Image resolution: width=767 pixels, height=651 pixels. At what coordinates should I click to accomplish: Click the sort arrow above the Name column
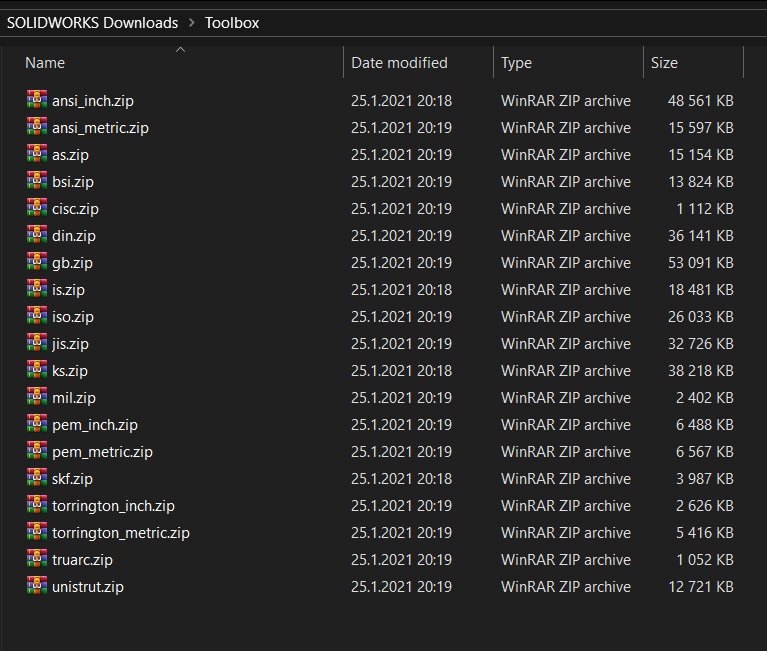180,49
